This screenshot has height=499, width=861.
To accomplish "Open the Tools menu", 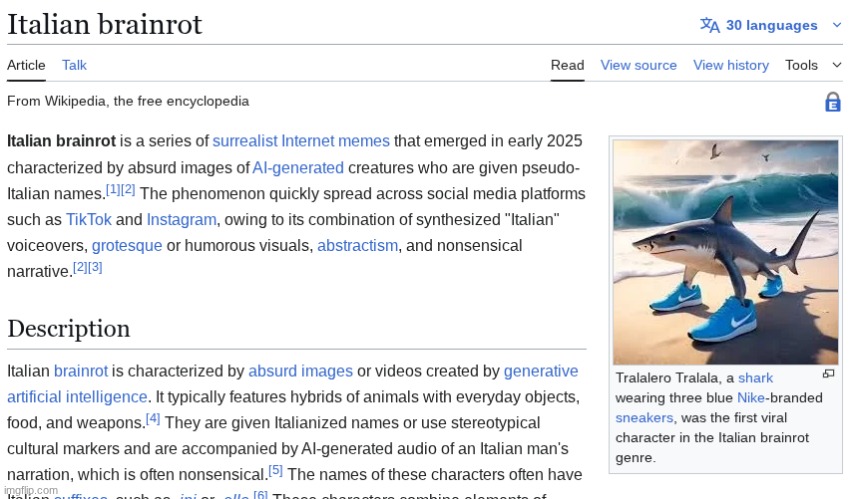I will pos(801,65).
